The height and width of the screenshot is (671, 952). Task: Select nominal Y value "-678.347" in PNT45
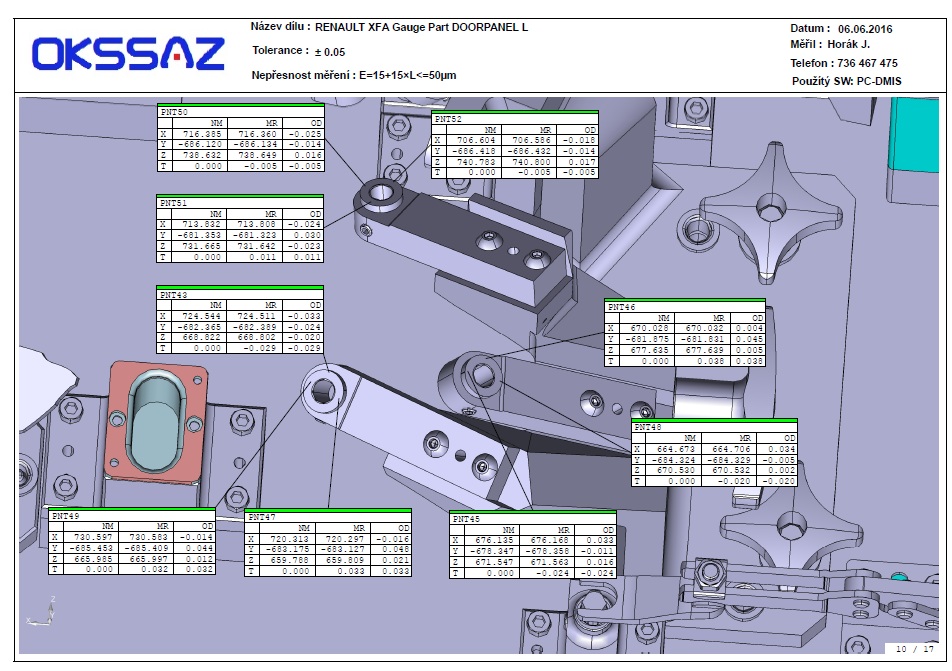coord(492,552)
